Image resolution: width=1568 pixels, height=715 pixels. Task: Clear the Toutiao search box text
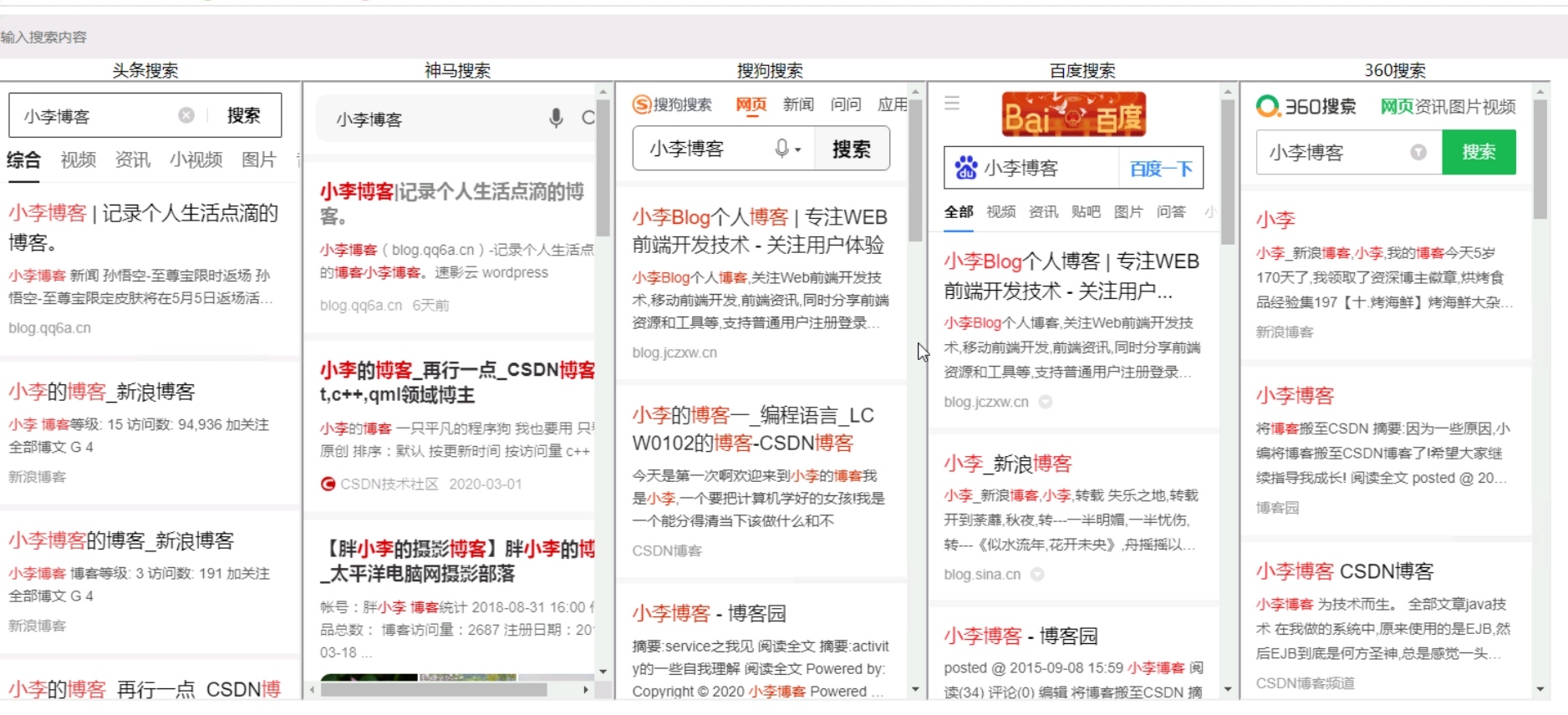[x=186, y=115]
